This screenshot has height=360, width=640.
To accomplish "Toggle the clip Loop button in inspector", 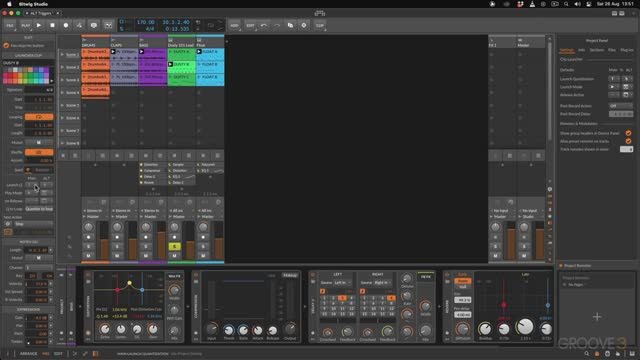I will click(39, 117).
